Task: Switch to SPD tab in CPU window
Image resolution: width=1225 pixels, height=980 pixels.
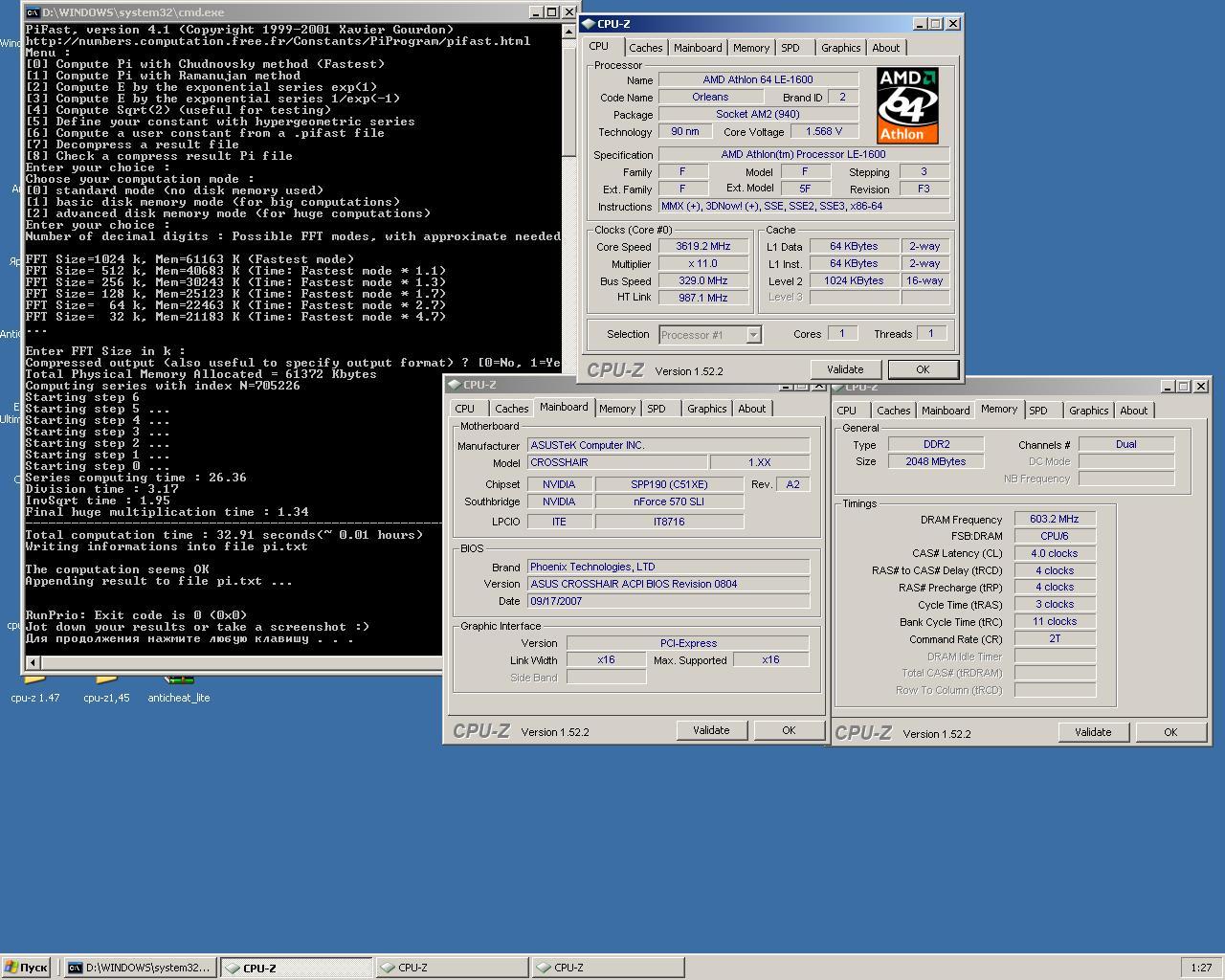Action: point(790,48)
